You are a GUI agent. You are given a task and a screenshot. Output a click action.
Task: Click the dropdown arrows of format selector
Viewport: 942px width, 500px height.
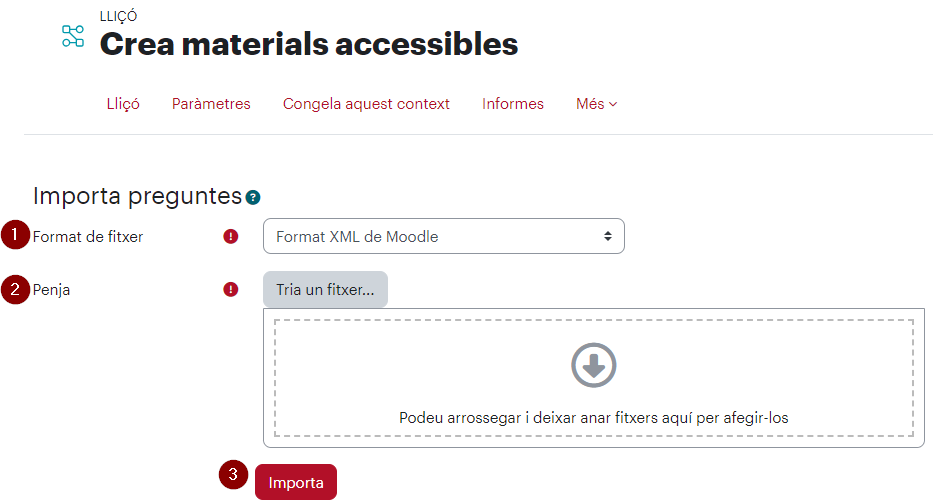[608, 236]
